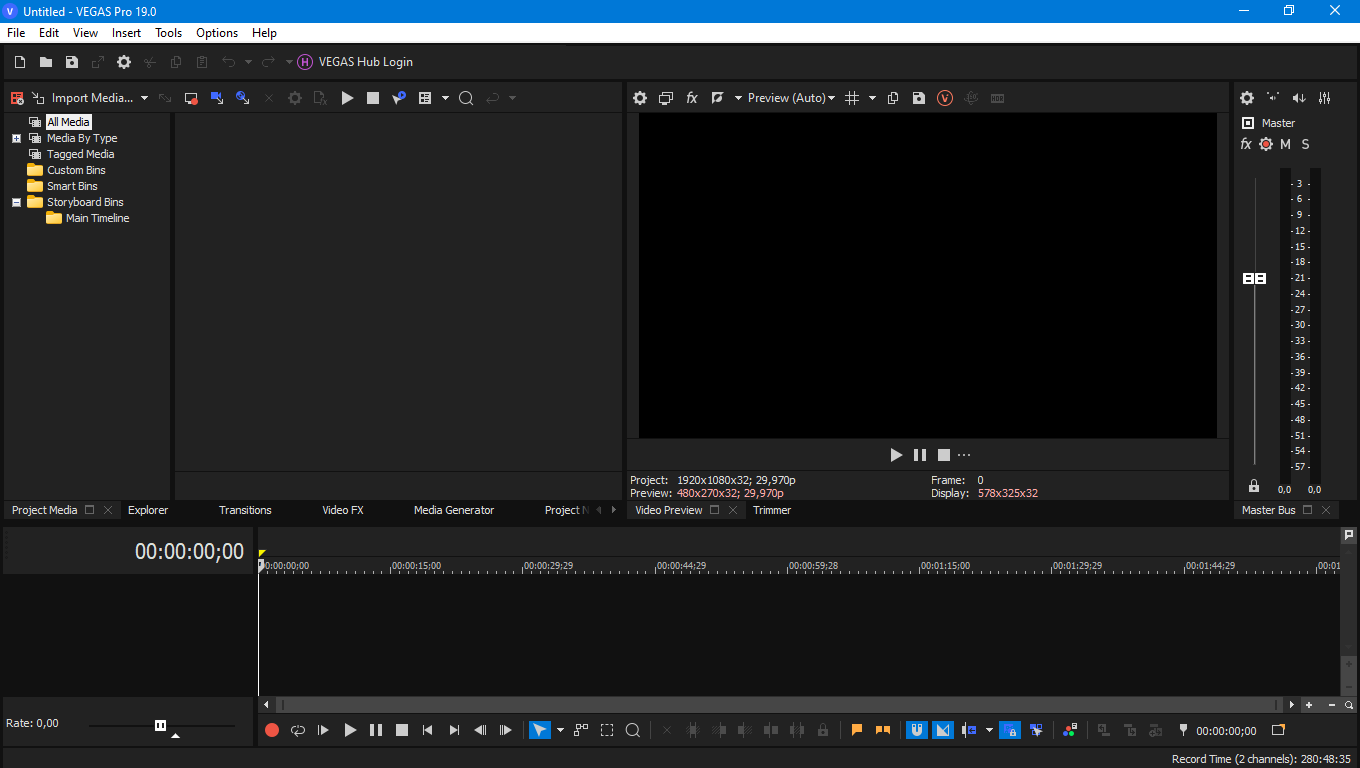Screen dimensions: 1360x768
Task: Open Master Bus audio properties gear
Action: click(x=1247, y=98)
